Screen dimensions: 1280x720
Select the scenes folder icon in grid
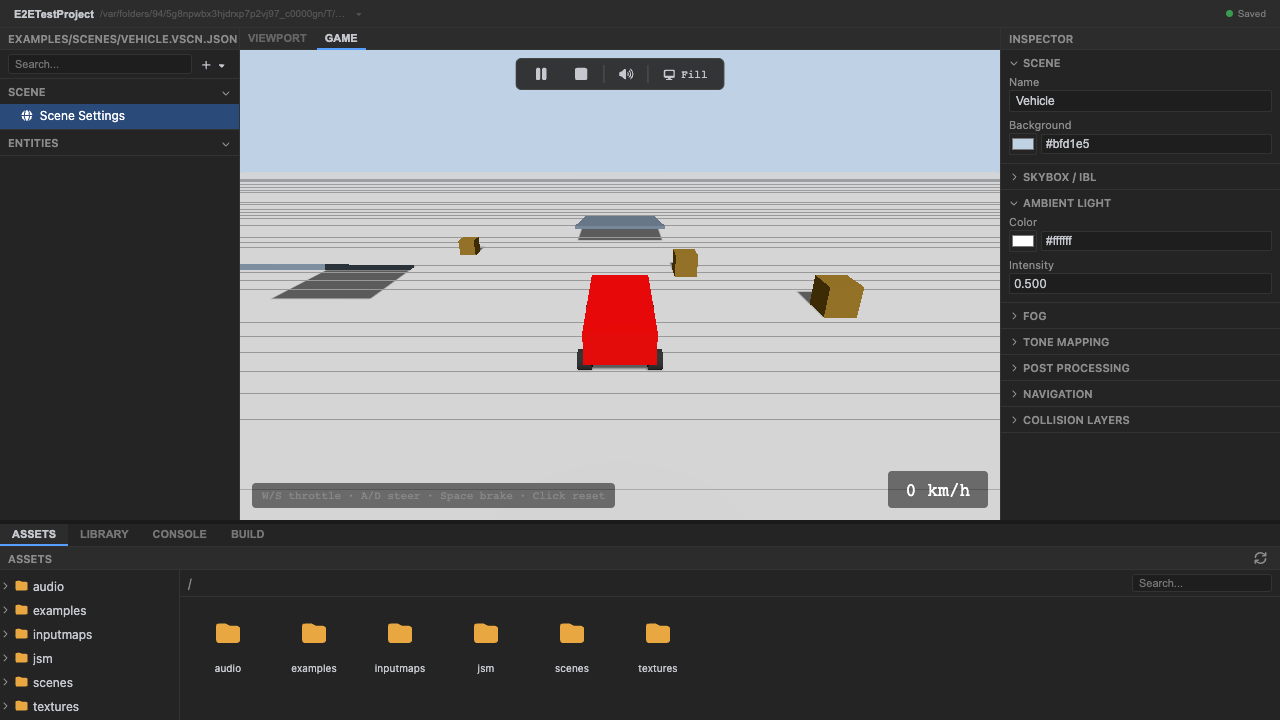pyautogui.click(x=572, y=633)
